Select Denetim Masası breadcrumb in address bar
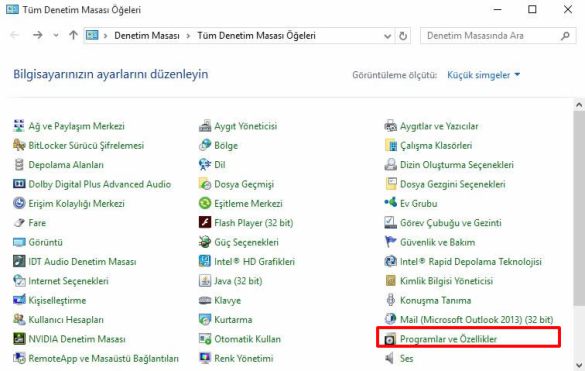The width and height of the screenshot is (585, 371). (x=147, y=36)
